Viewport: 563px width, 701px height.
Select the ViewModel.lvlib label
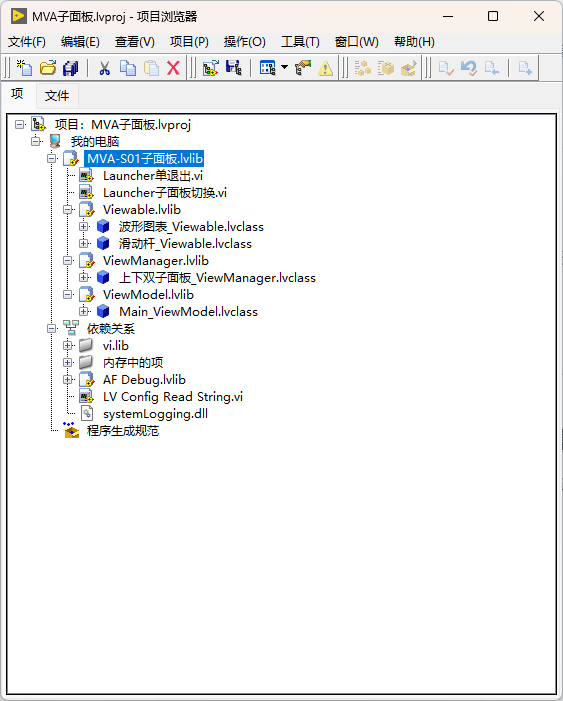pos(148,295)
